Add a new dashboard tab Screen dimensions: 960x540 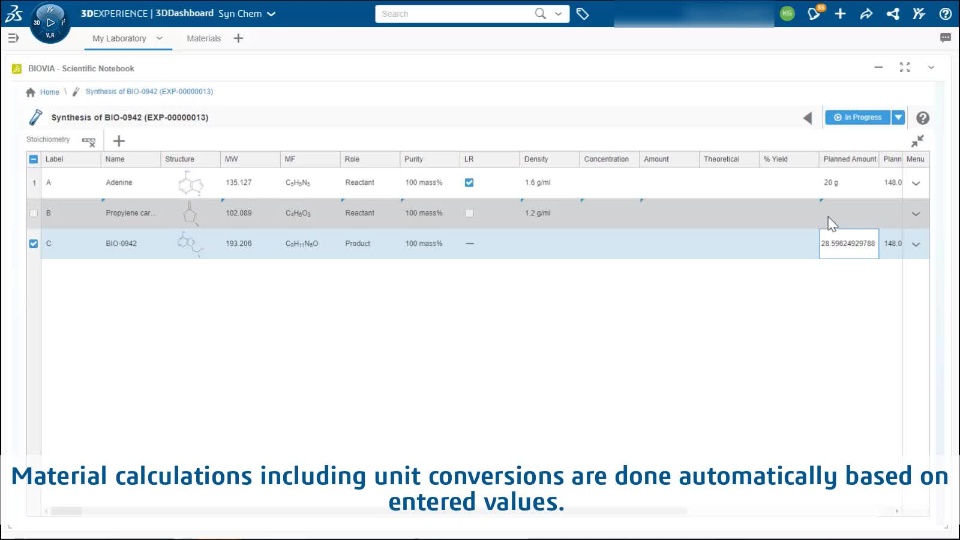click(238, 38)
